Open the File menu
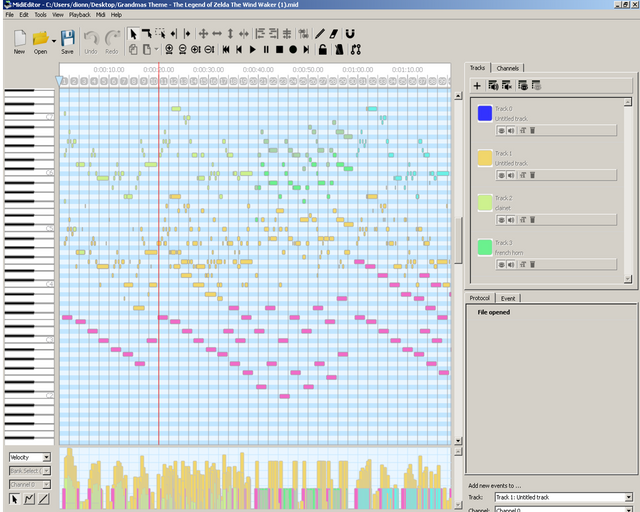The image size is (640, 512). [9, 15]
